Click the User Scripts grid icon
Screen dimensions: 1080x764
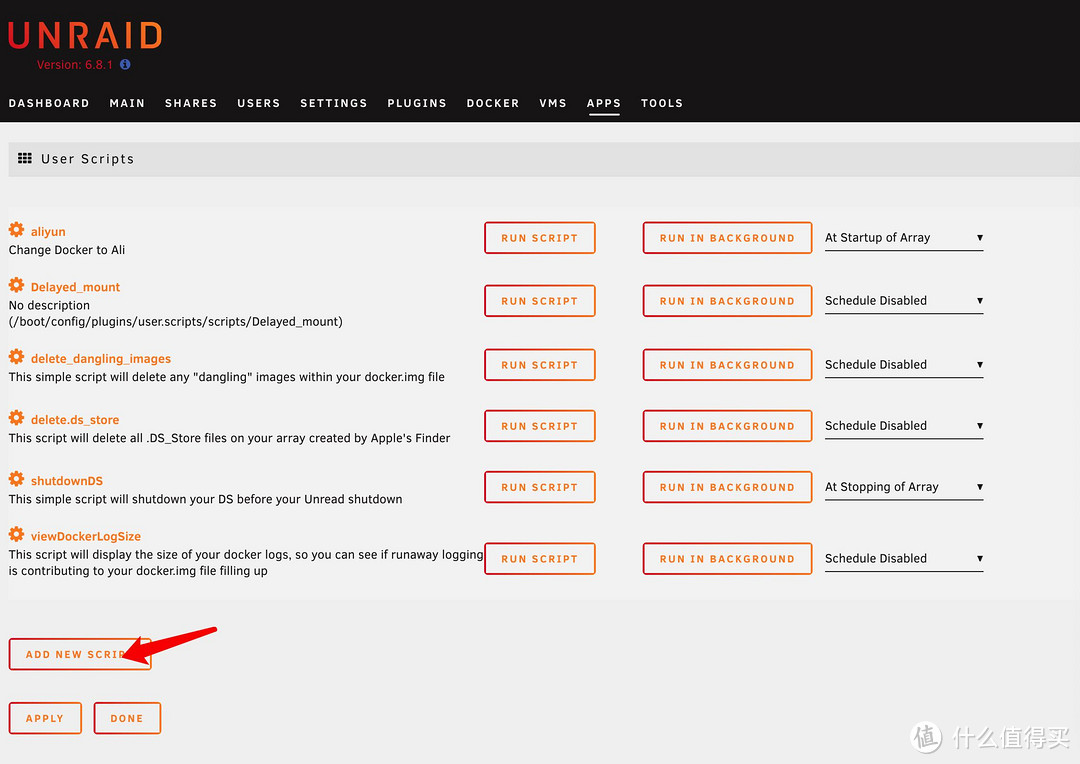point(25,158)
